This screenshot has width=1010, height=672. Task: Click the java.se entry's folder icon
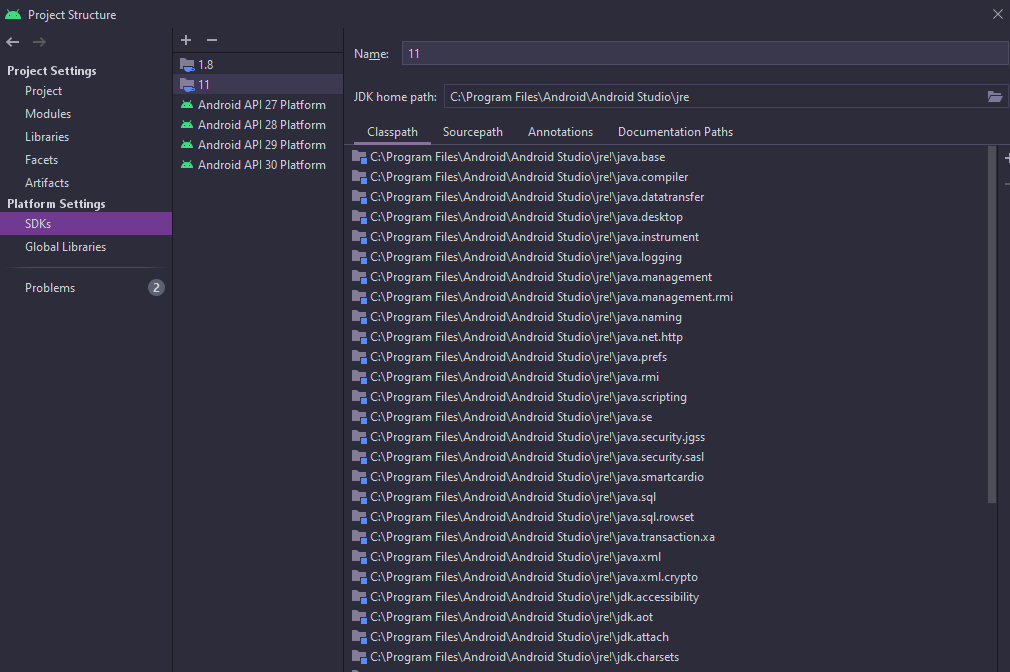[359, 417]
